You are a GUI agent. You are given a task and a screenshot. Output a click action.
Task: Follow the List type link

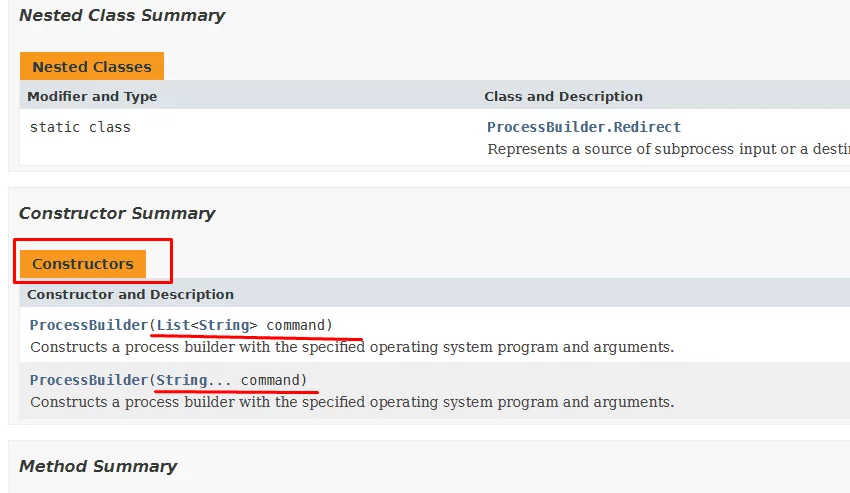pos(173,325)
